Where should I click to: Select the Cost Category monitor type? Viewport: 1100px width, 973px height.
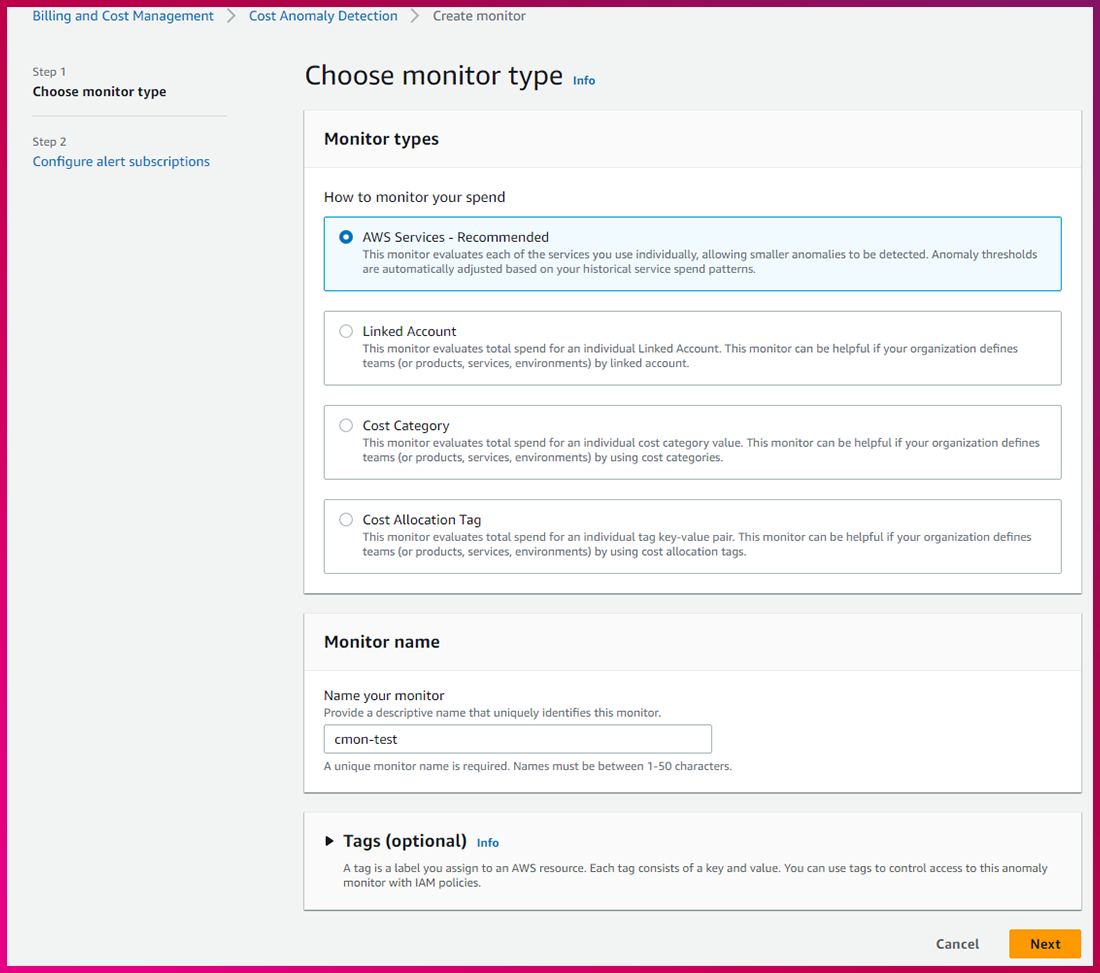[346, 425]
